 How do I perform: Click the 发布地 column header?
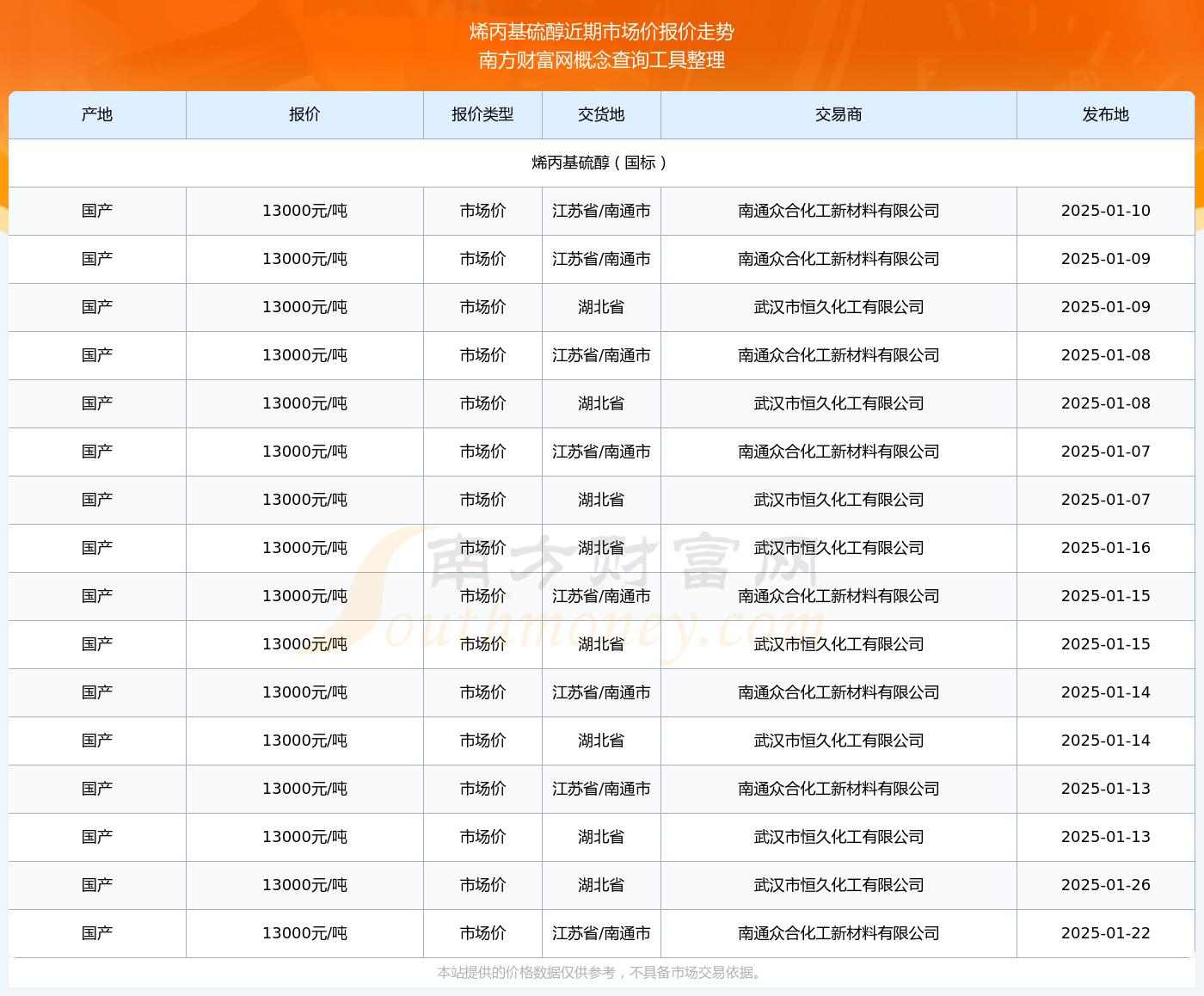pyautogui.click(x=1106, y=114)
